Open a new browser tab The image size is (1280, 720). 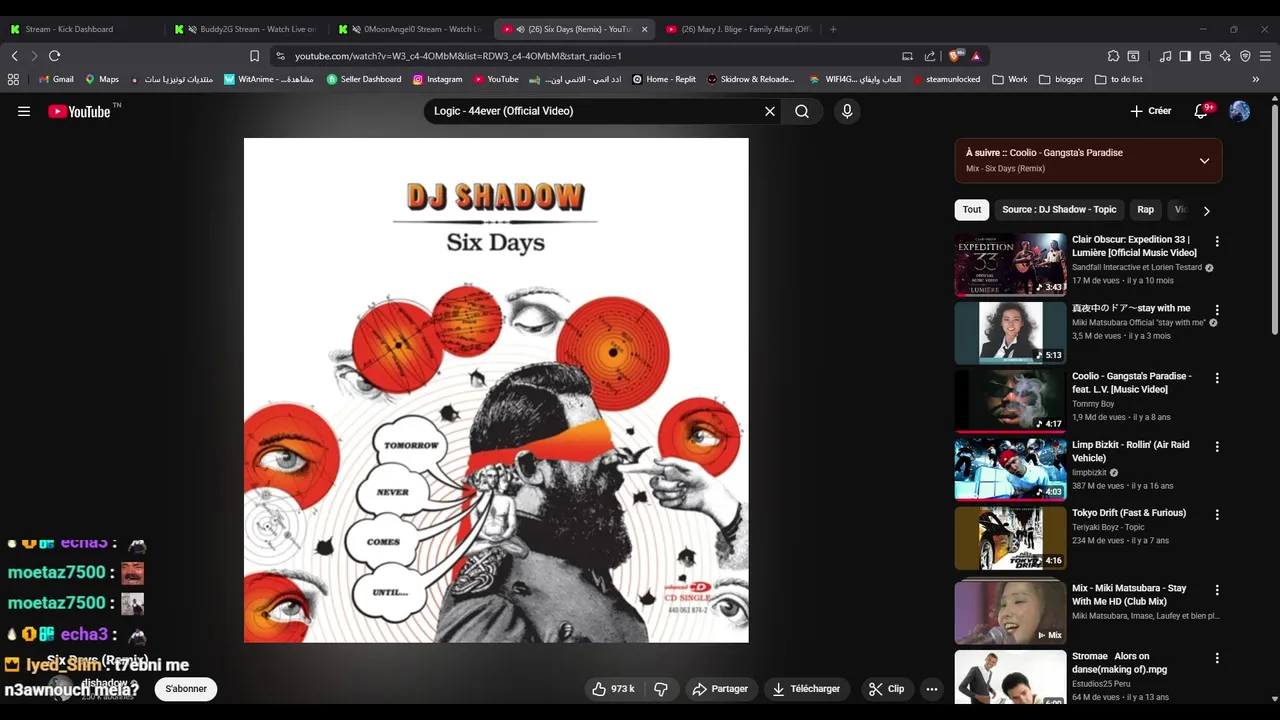[833, 29]
